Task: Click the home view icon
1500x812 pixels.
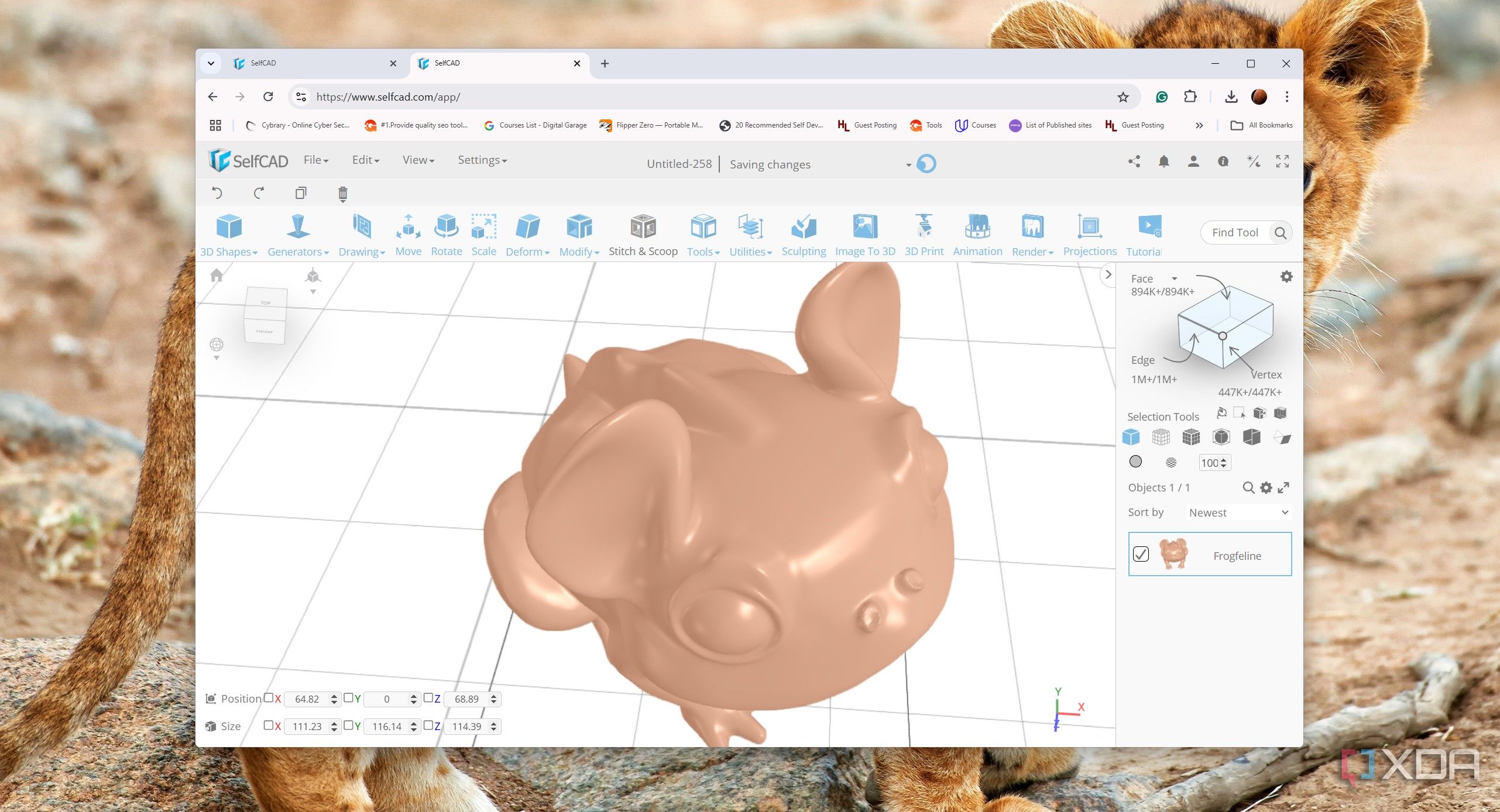Action: (x=217, y=275)
